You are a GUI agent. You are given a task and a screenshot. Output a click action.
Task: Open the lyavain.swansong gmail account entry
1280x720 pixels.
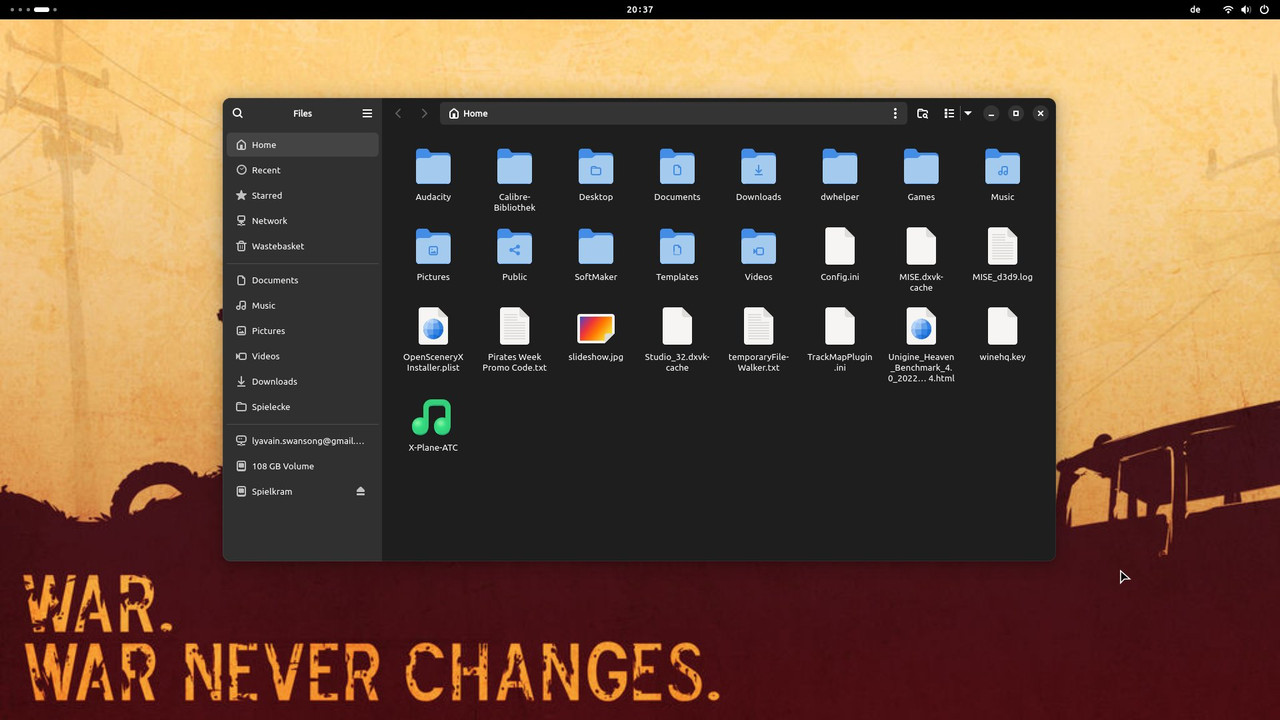coord(303,440)
